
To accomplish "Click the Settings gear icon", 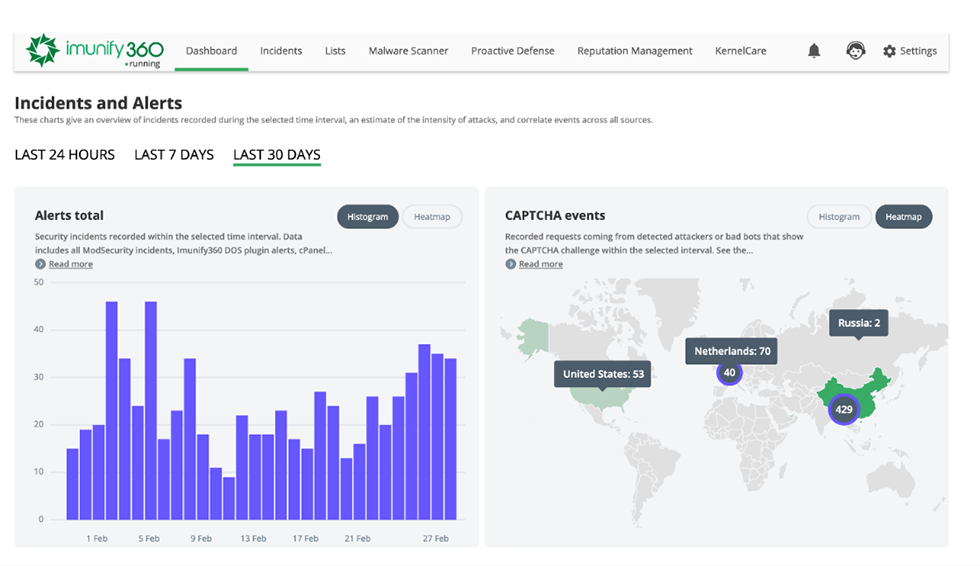I will pyautogui.click(x=889, y=51).
